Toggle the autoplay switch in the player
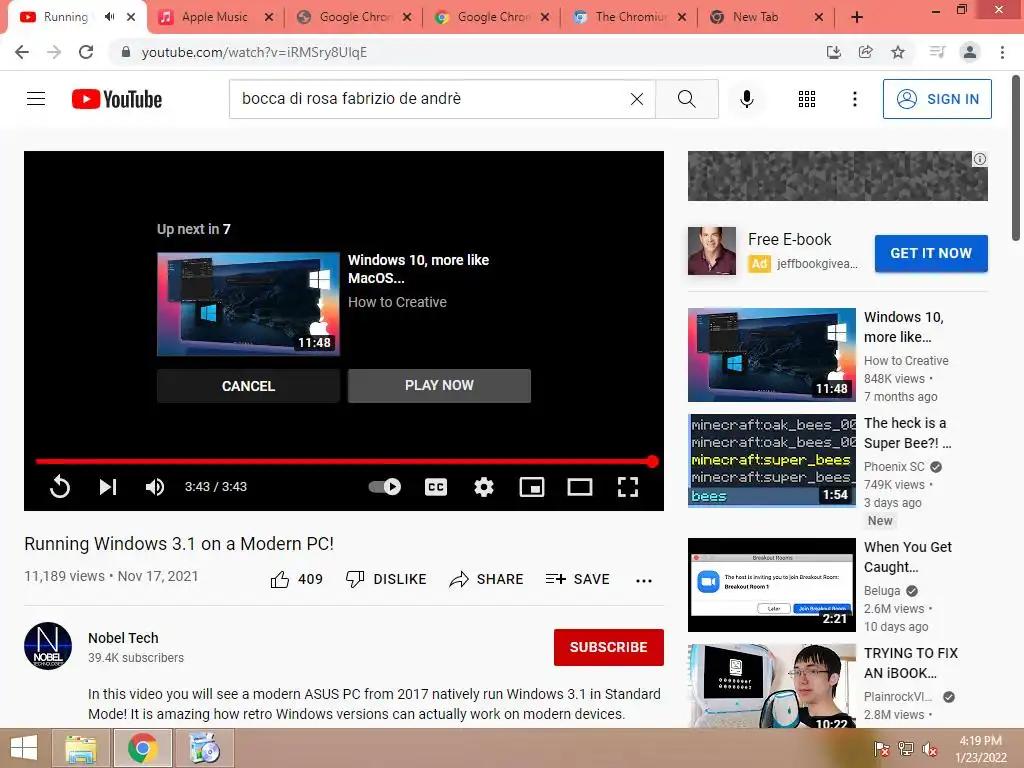The image size is (1024, 768). pos(385,487)
